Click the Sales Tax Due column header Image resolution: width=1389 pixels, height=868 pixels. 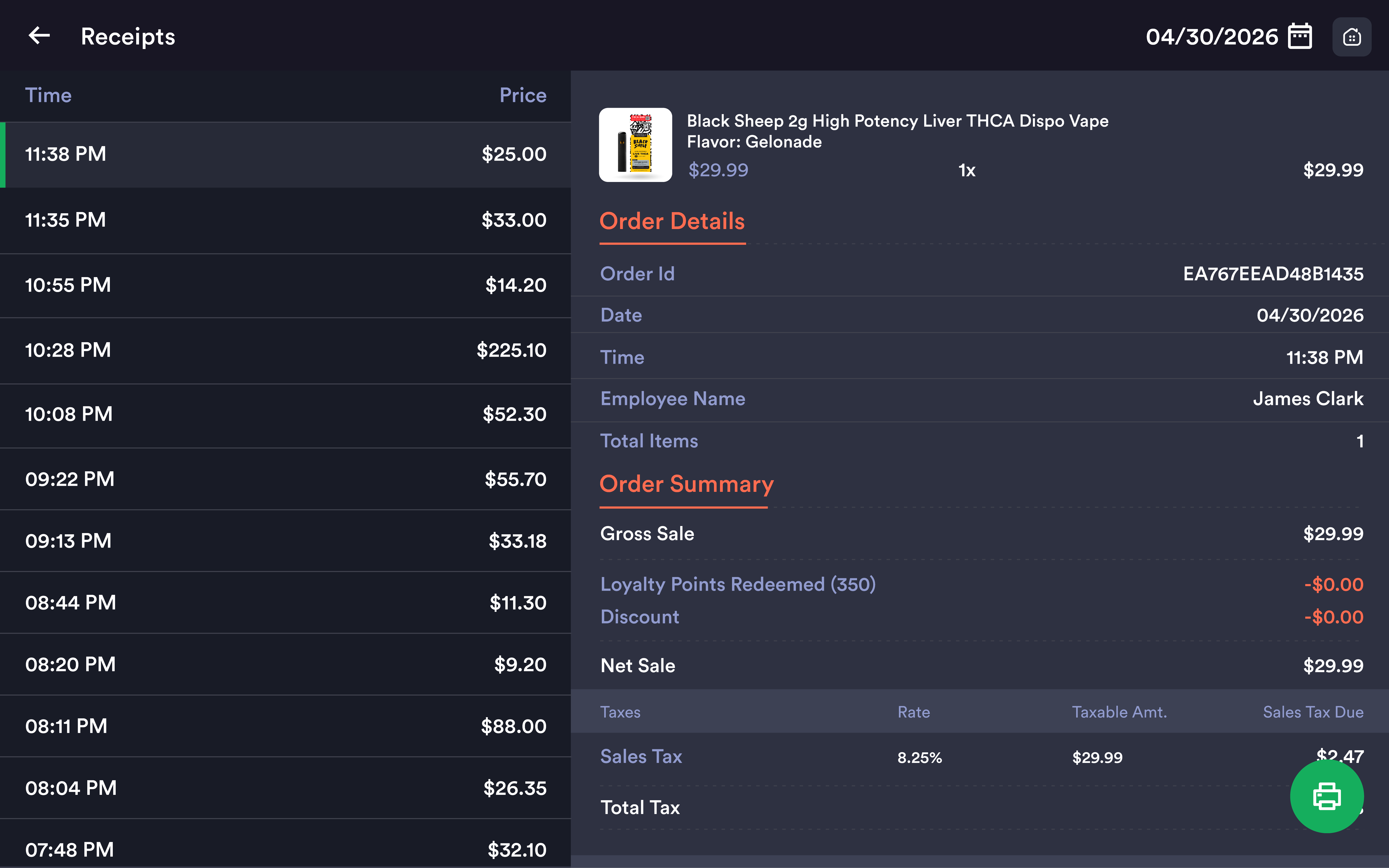(1313, 712)
